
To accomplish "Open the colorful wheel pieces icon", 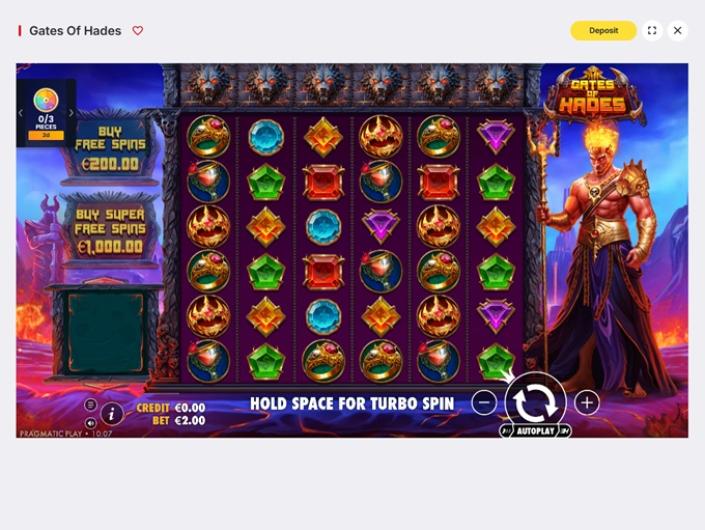I will pyautogui.click(x=46, y=100).
